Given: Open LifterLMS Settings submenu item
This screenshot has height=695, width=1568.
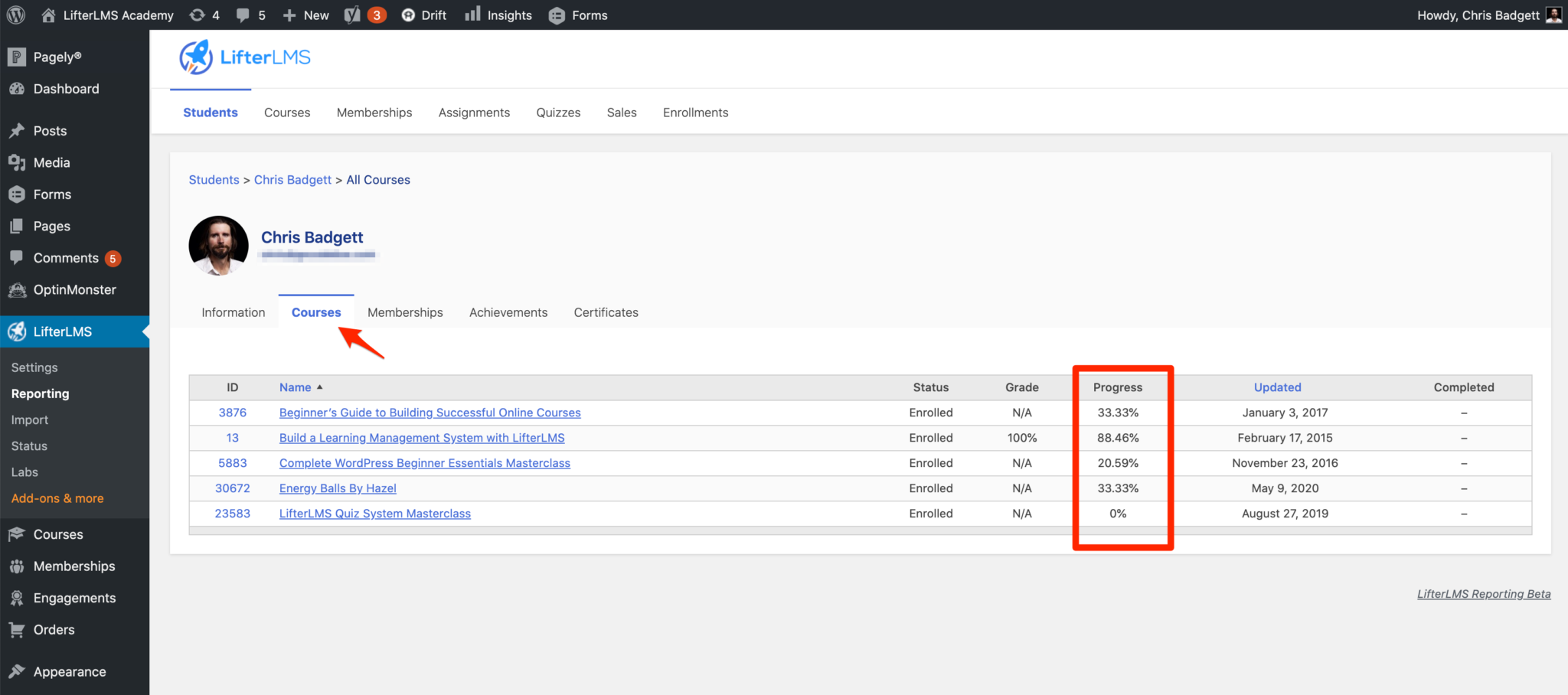Looking at the screenshot, I should coord(34,367).
